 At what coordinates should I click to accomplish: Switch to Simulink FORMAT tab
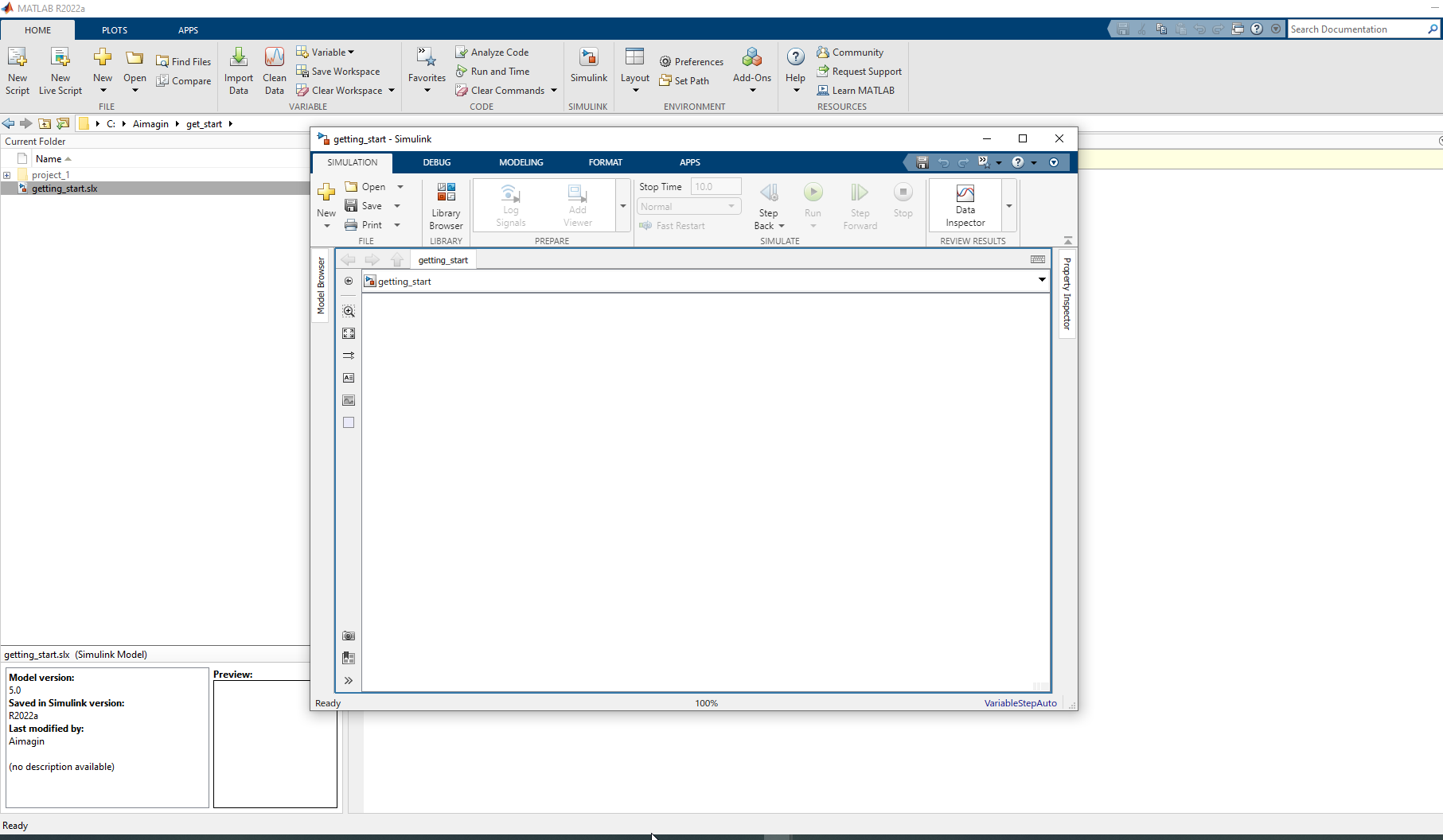point(606,162)
